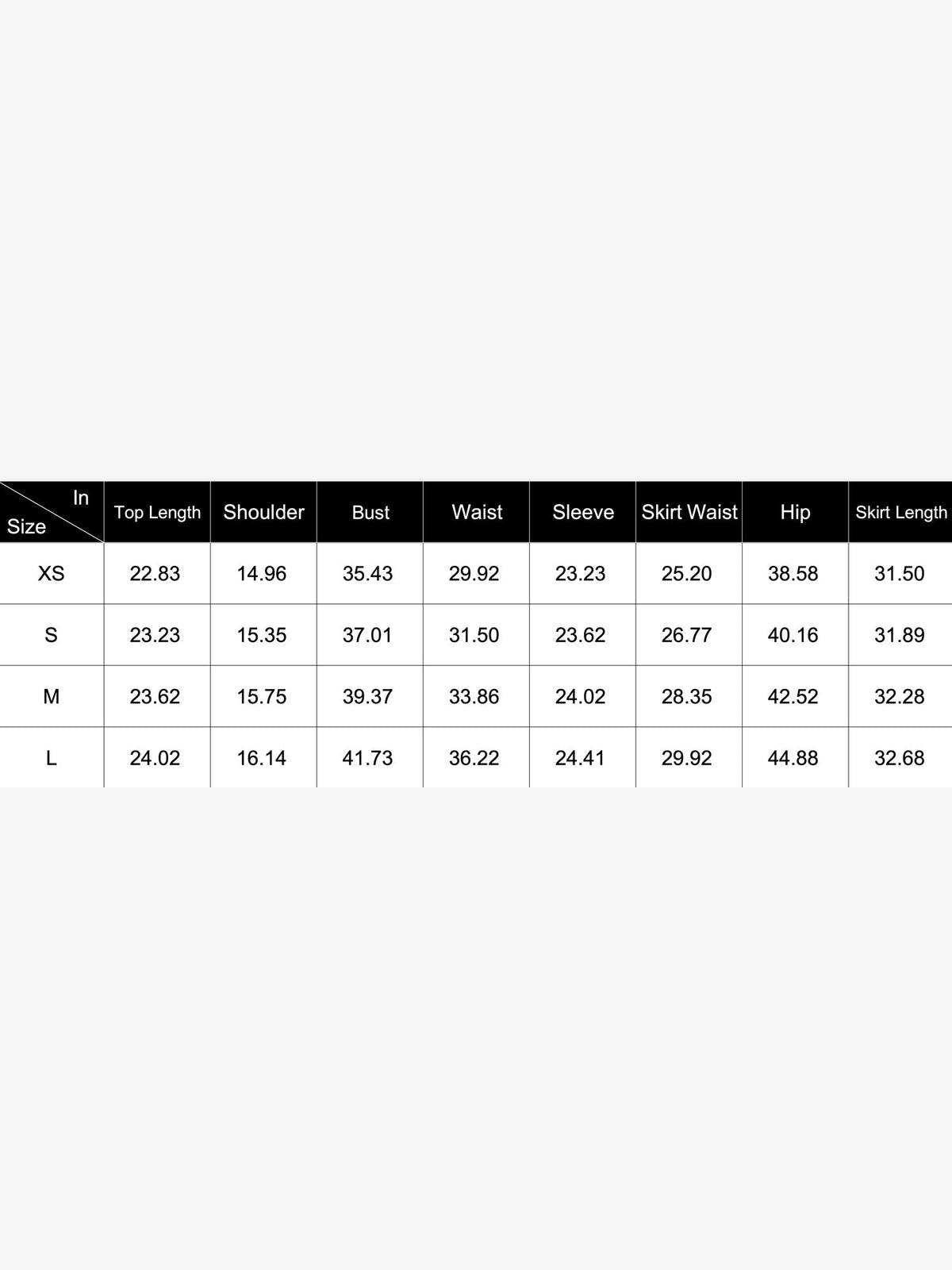Select the Shoulder column header
The width and height of the screenshot is (952, 1270).
pos(263,512)
